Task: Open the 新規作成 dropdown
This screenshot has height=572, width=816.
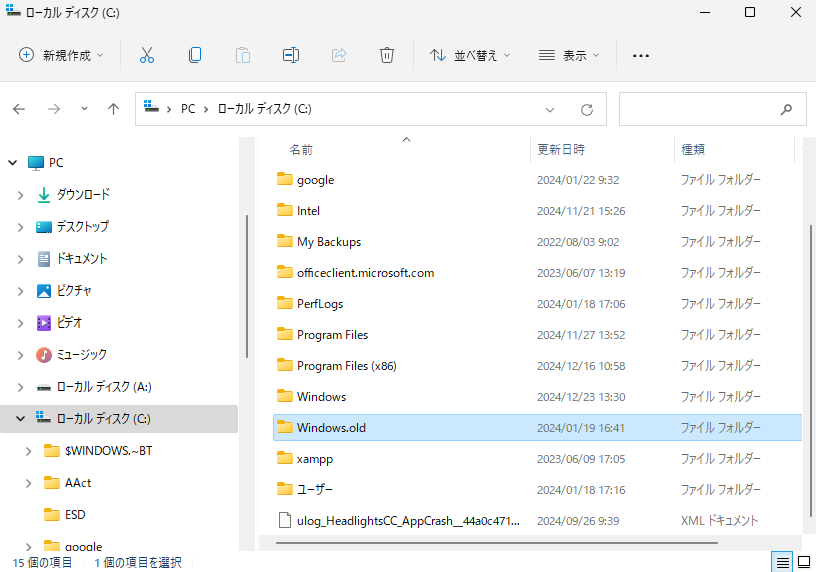Action: click(61, 55)
